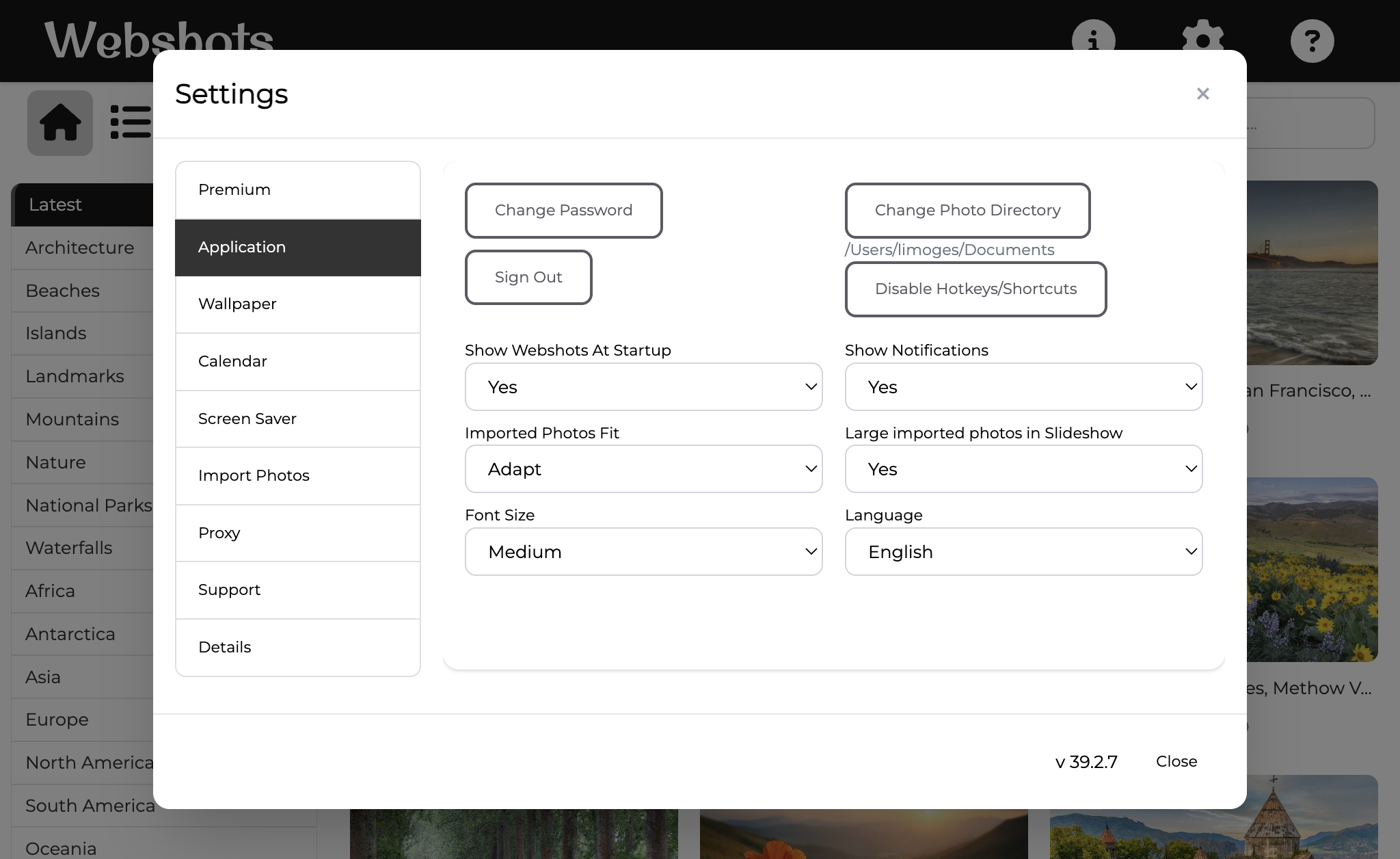
Task: Select the South America category
Action: click(82, 806)
